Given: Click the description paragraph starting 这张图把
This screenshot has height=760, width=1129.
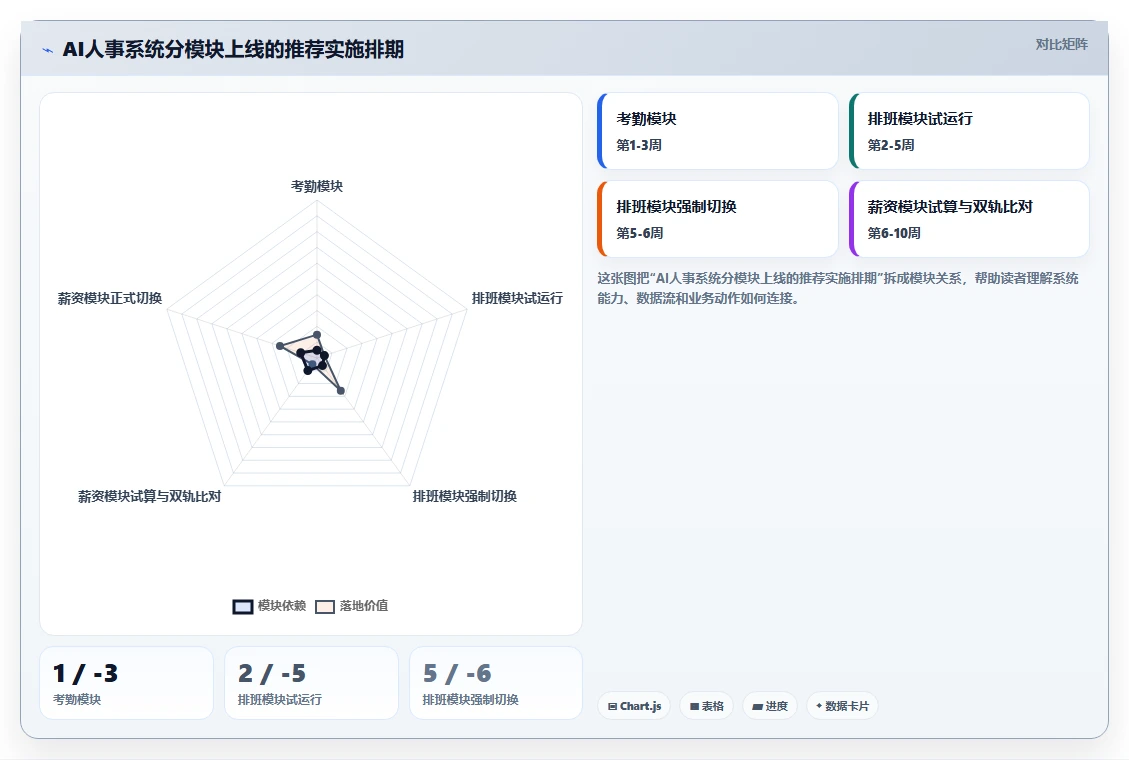Looking at the screenshot, I should point(837,288).
